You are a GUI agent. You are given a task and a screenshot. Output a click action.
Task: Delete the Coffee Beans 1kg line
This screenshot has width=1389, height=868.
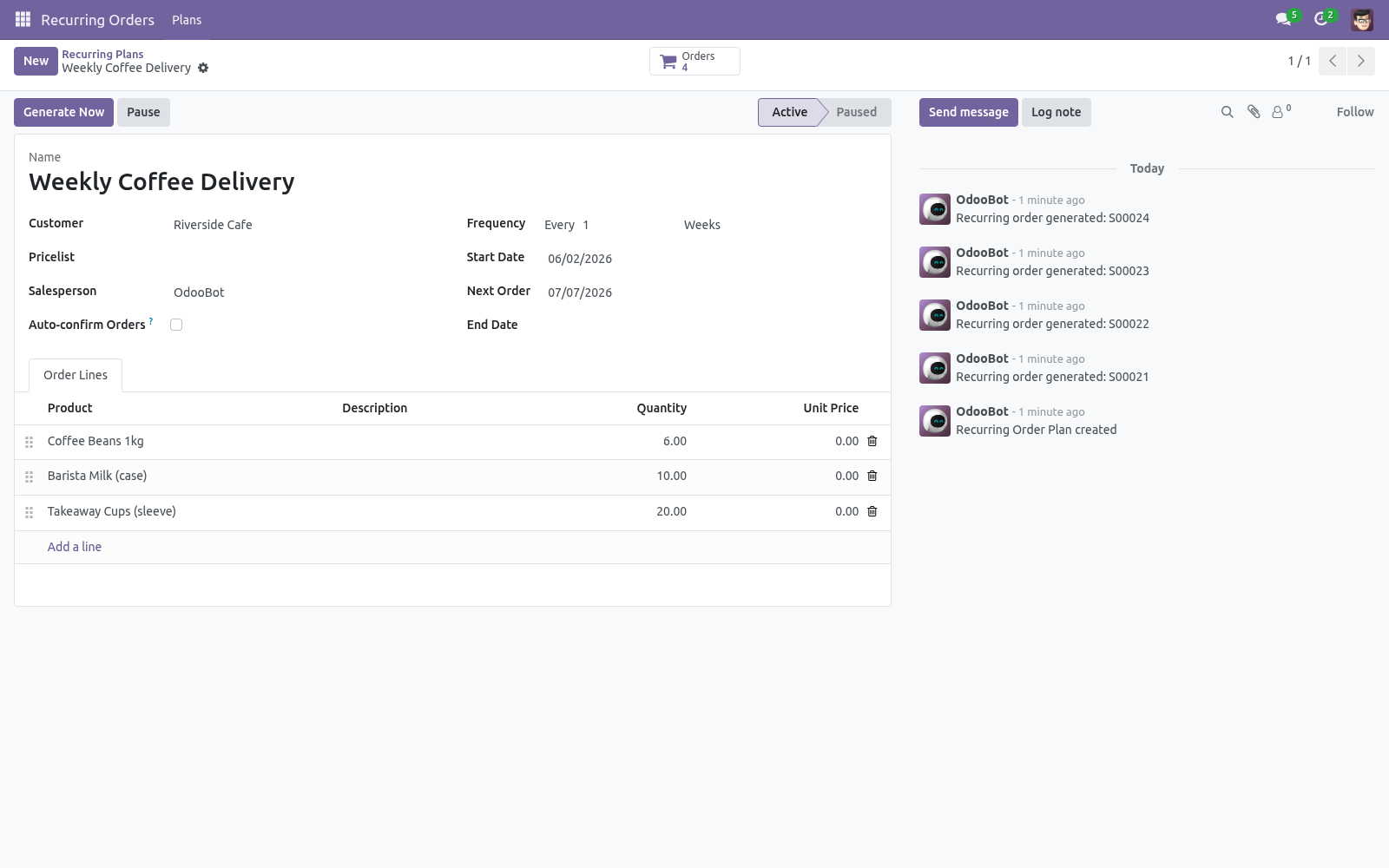872,441
